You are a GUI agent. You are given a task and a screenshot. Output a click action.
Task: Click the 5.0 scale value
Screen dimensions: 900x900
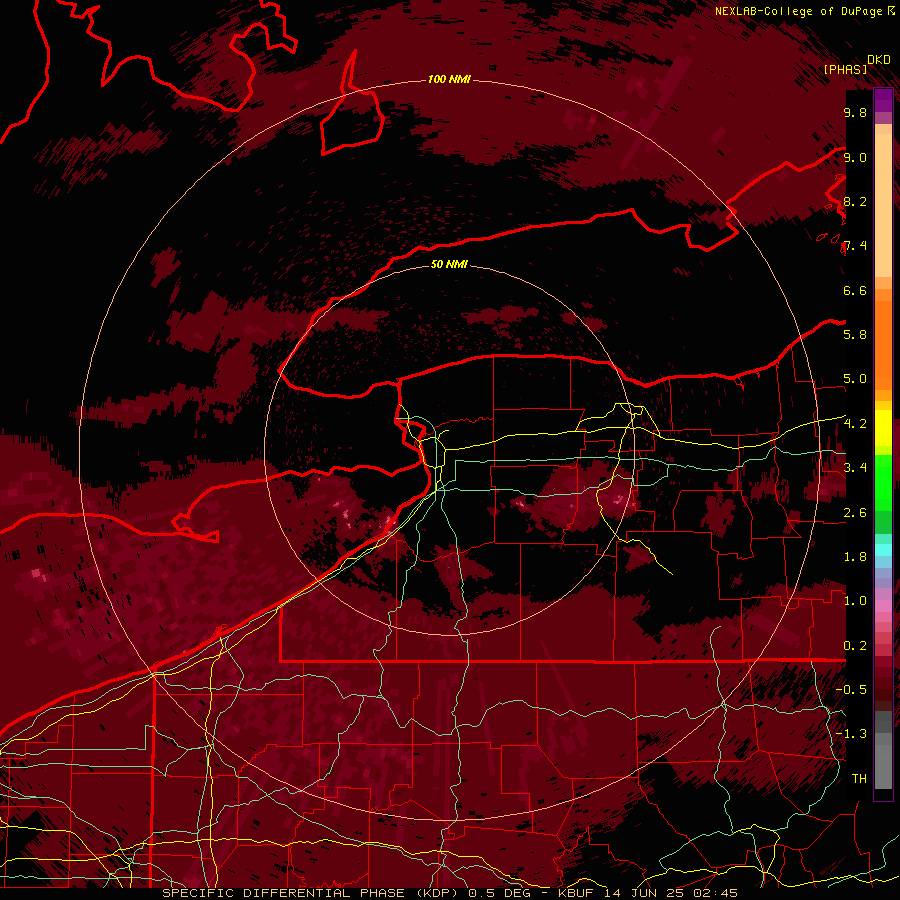(855, 379)
